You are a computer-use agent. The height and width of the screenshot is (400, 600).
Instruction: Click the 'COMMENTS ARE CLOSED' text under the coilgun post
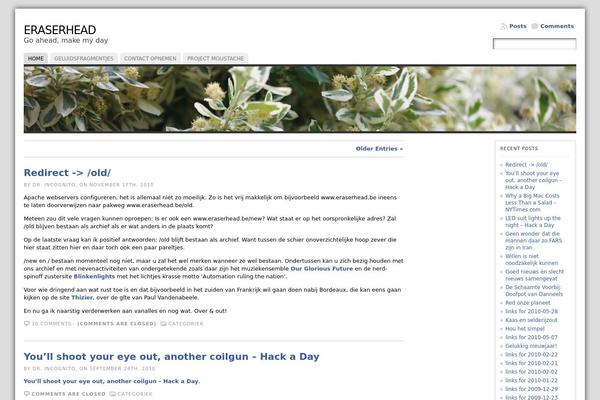pyautogui.click(x=68, y=394)
